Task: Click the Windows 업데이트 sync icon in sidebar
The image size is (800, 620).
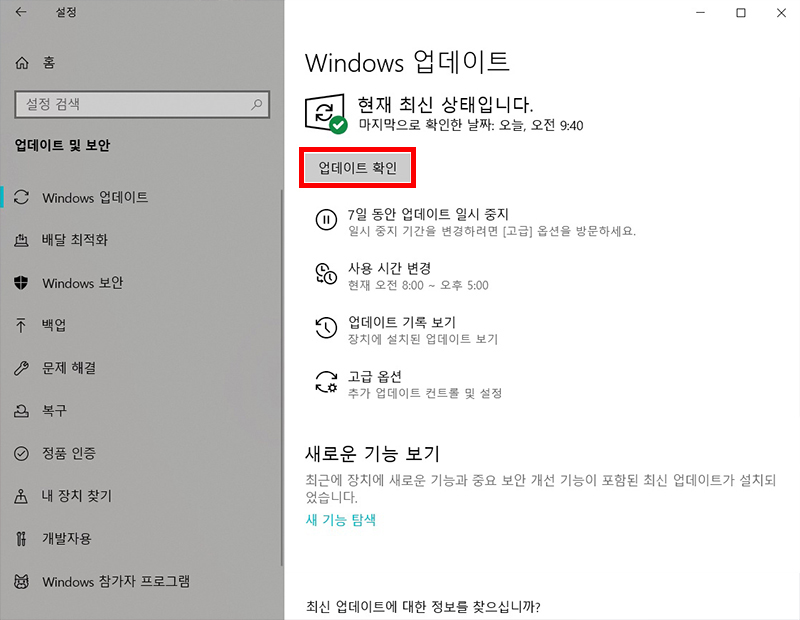Action: tap(21, 197)
